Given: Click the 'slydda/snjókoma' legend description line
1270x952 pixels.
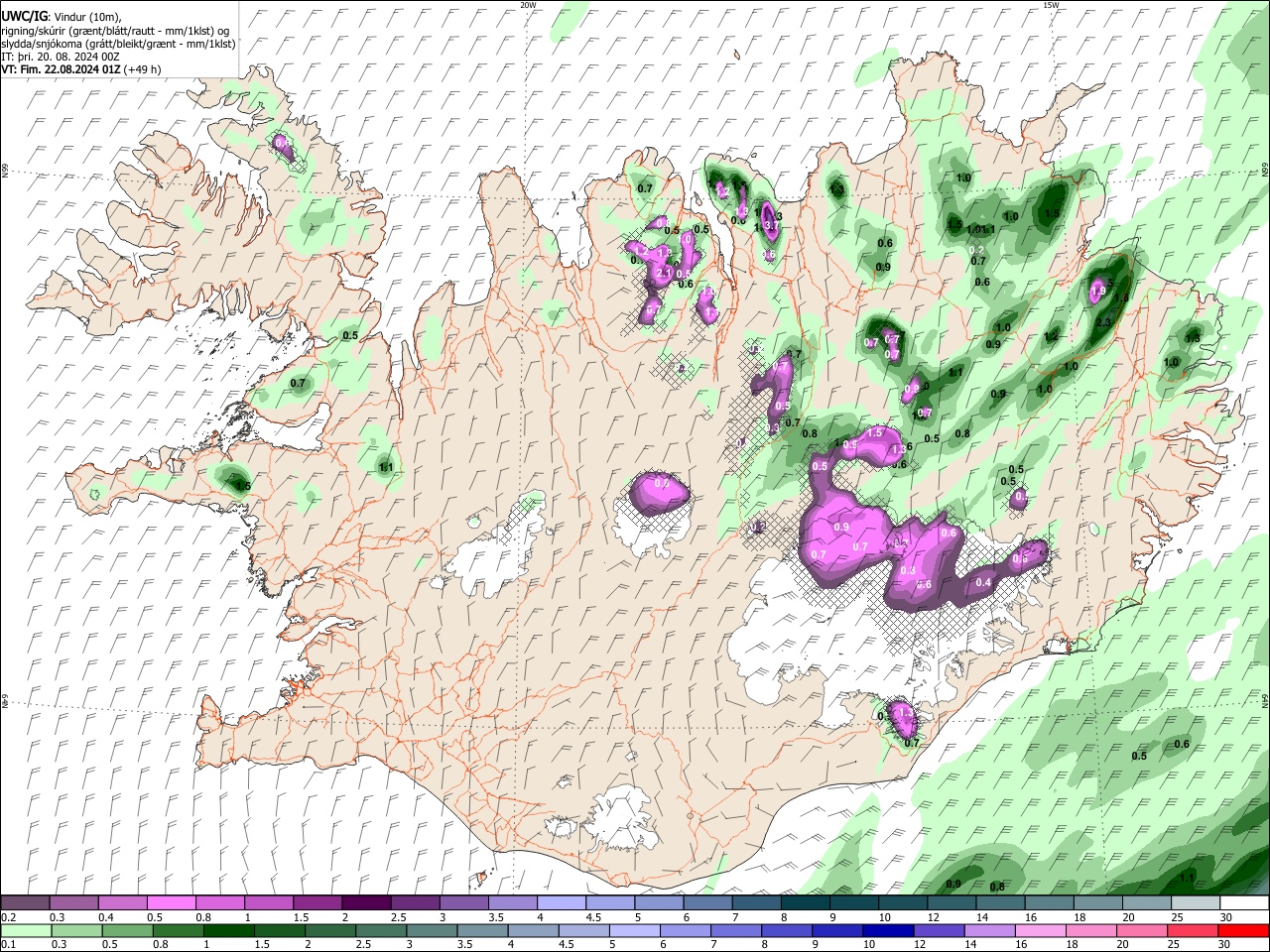Looking at the screenshot, I should (118, 44).
